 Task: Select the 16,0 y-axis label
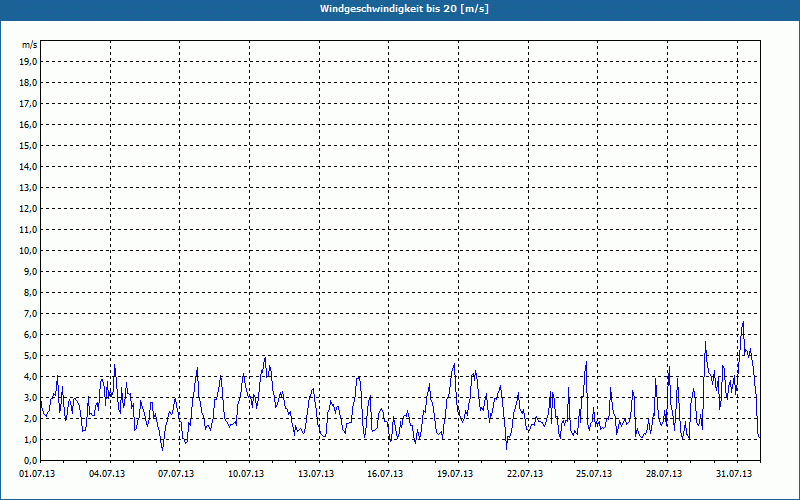[x=28, y=124]
